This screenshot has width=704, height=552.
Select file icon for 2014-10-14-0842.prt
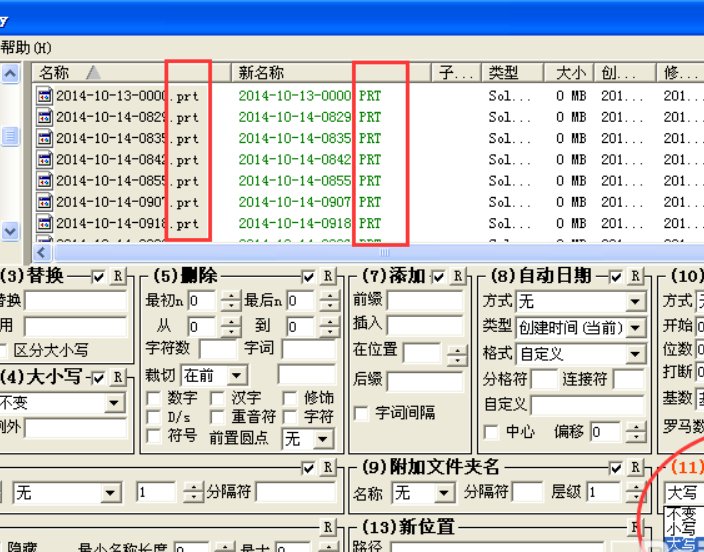pyautogui.click(x=44, y=159)
